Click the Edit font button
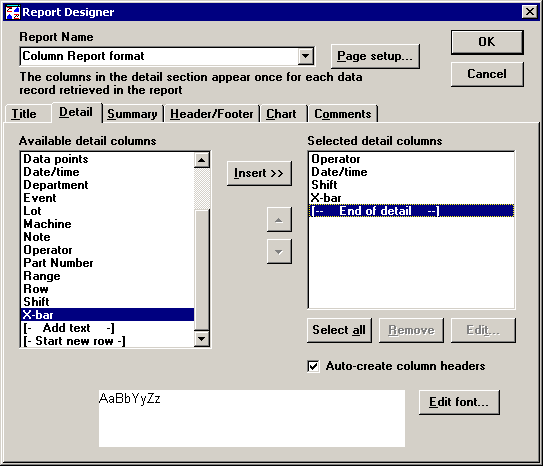Image resolution: width=543 pixels, height=466 pixels. tap(459, 402)
